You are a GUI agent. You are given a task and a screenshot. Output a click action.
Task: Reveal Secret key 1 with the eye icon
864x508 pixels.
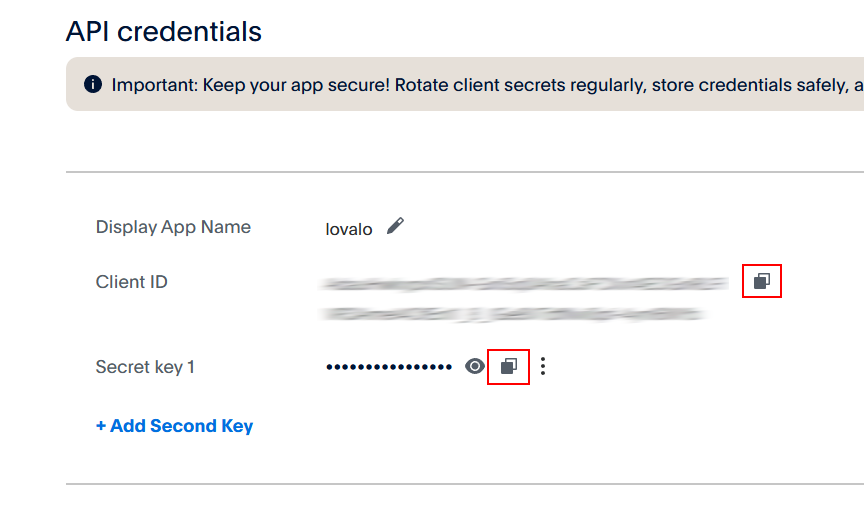(475, 367)
